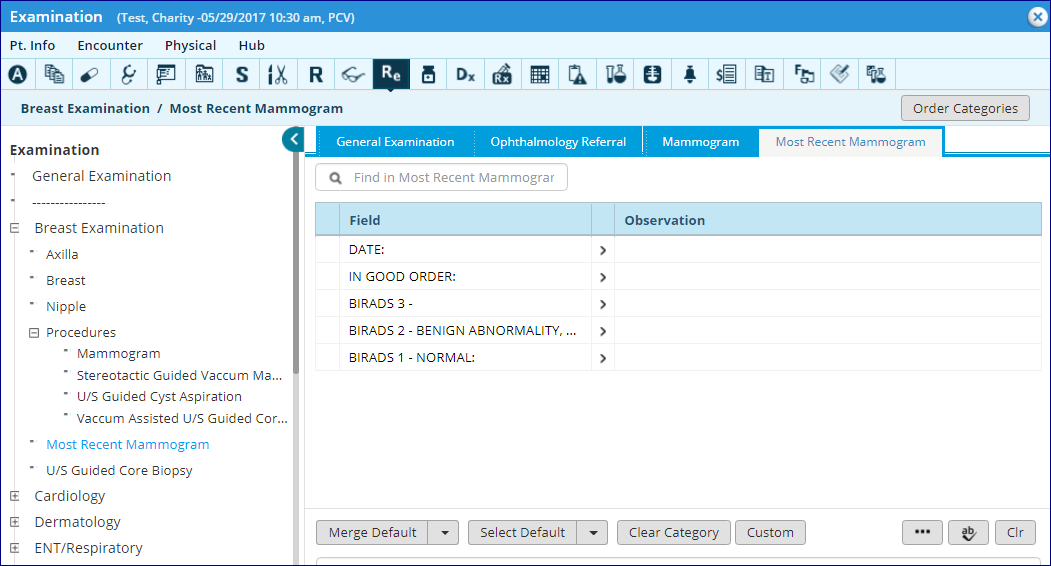This screenshot has height=566, width=1051.
Task: Open the Select Default dropdown arrow
Action: click(x=593, y=533)
